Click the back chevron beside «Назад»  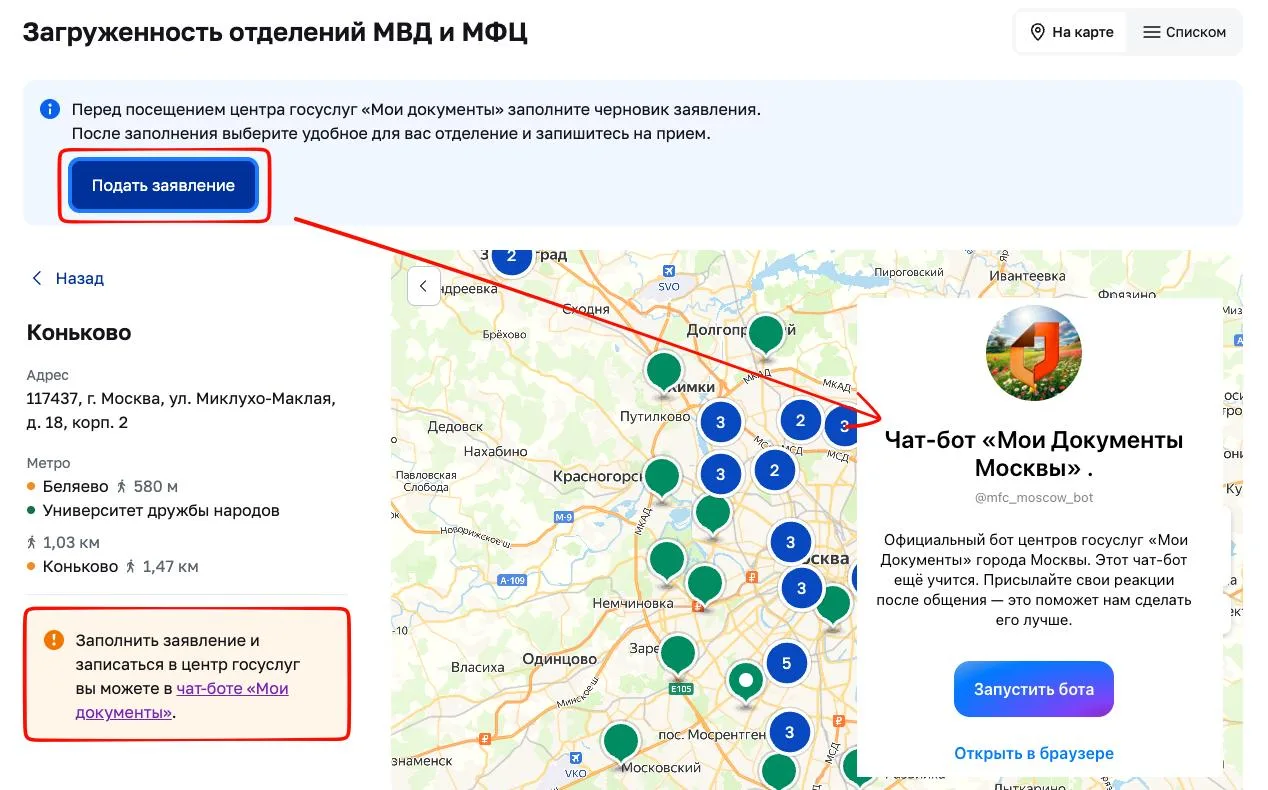[x=37, y=278]
